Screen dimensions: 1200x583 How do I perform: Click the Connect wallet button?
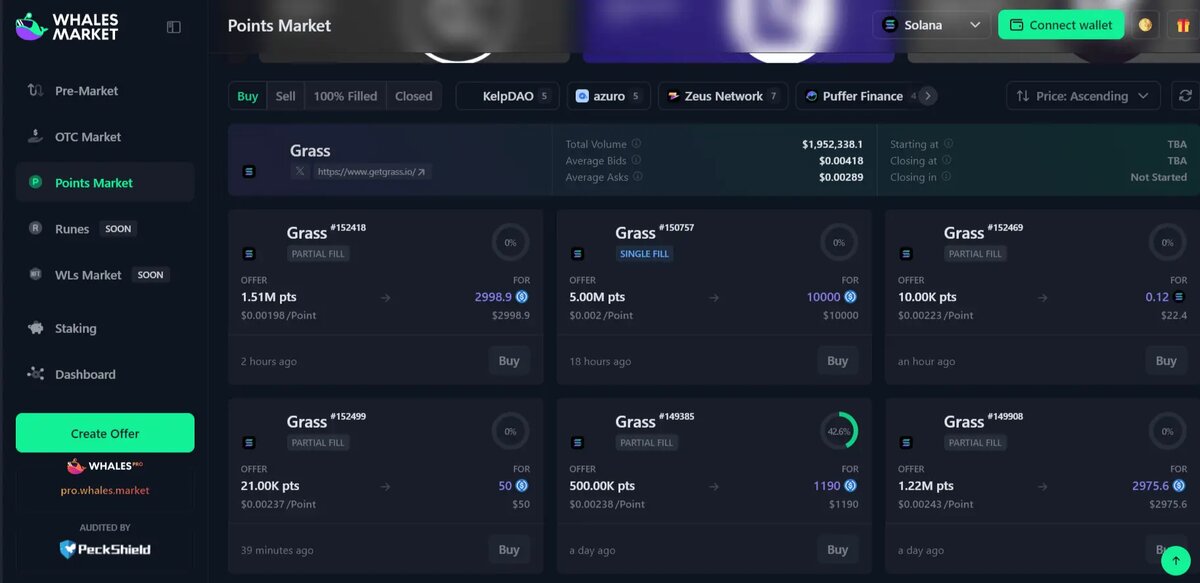(x=1061, y=25)
